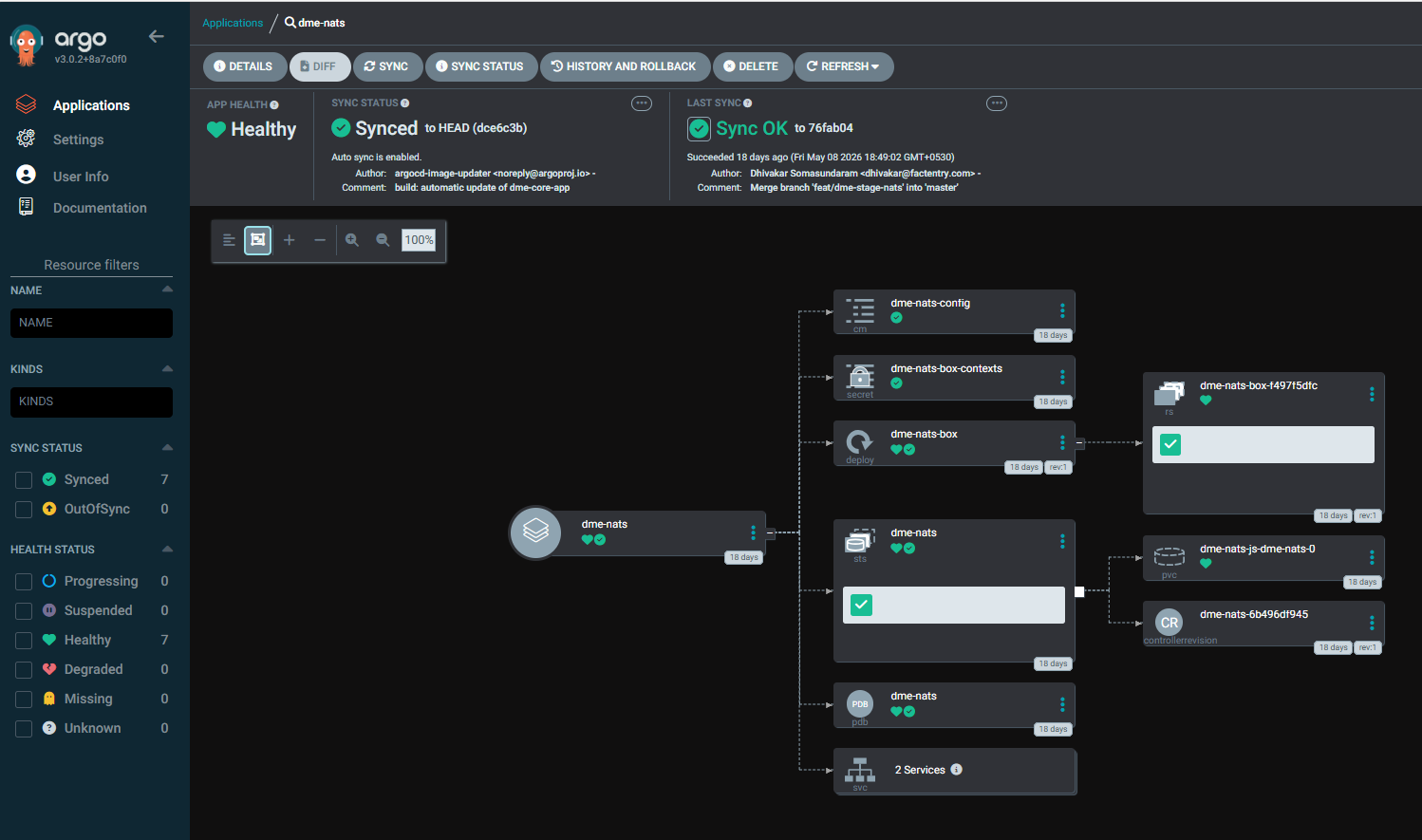Viewport: 1422px width, 840px height.
Task: Open Settings in the sidebar
Action: (x=78, y=140)
